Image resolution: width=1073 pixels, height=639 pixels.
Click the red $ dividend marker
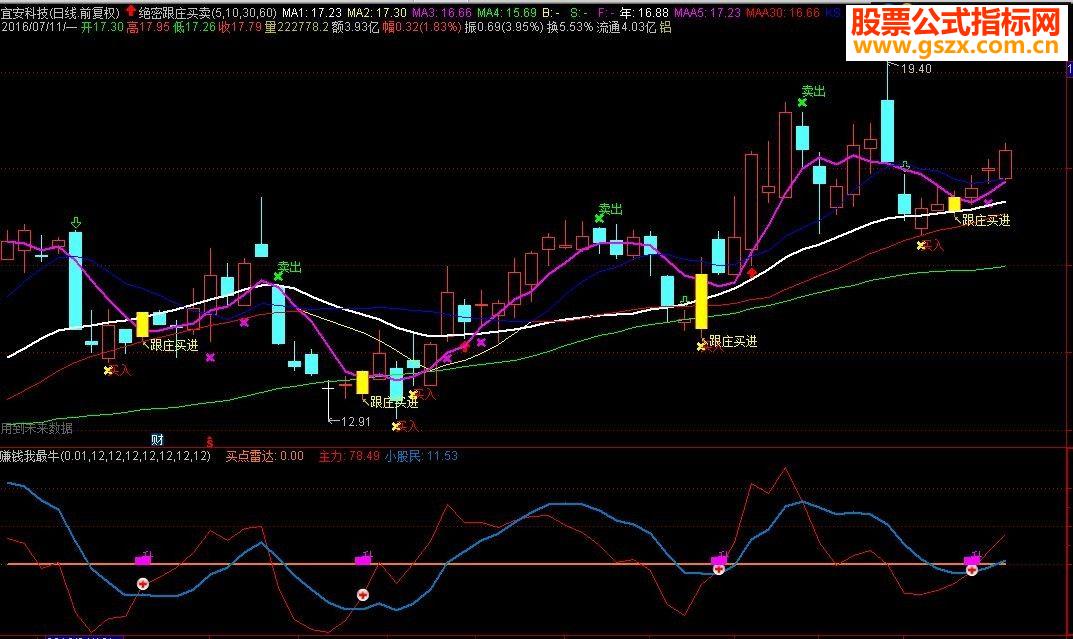[x=209, y=442]
